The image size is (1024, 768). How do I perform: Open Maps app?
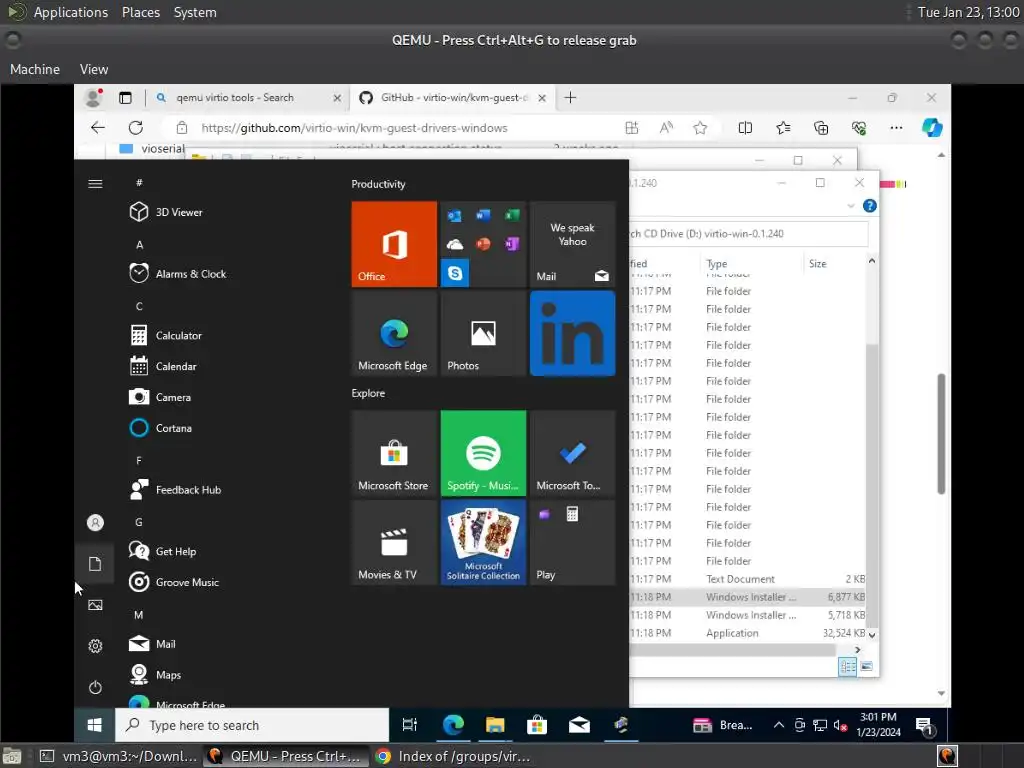click(x=155, y=675)
